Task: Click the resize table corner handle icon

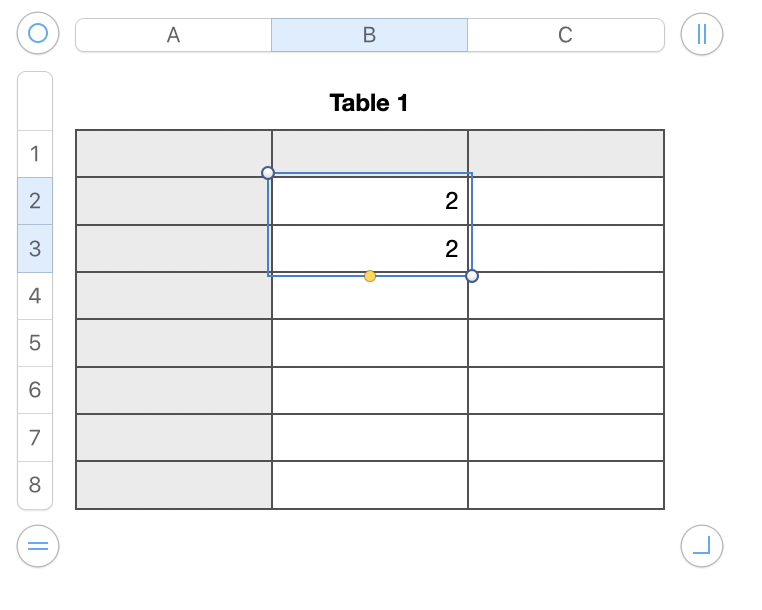Action: tap(701, 546)
